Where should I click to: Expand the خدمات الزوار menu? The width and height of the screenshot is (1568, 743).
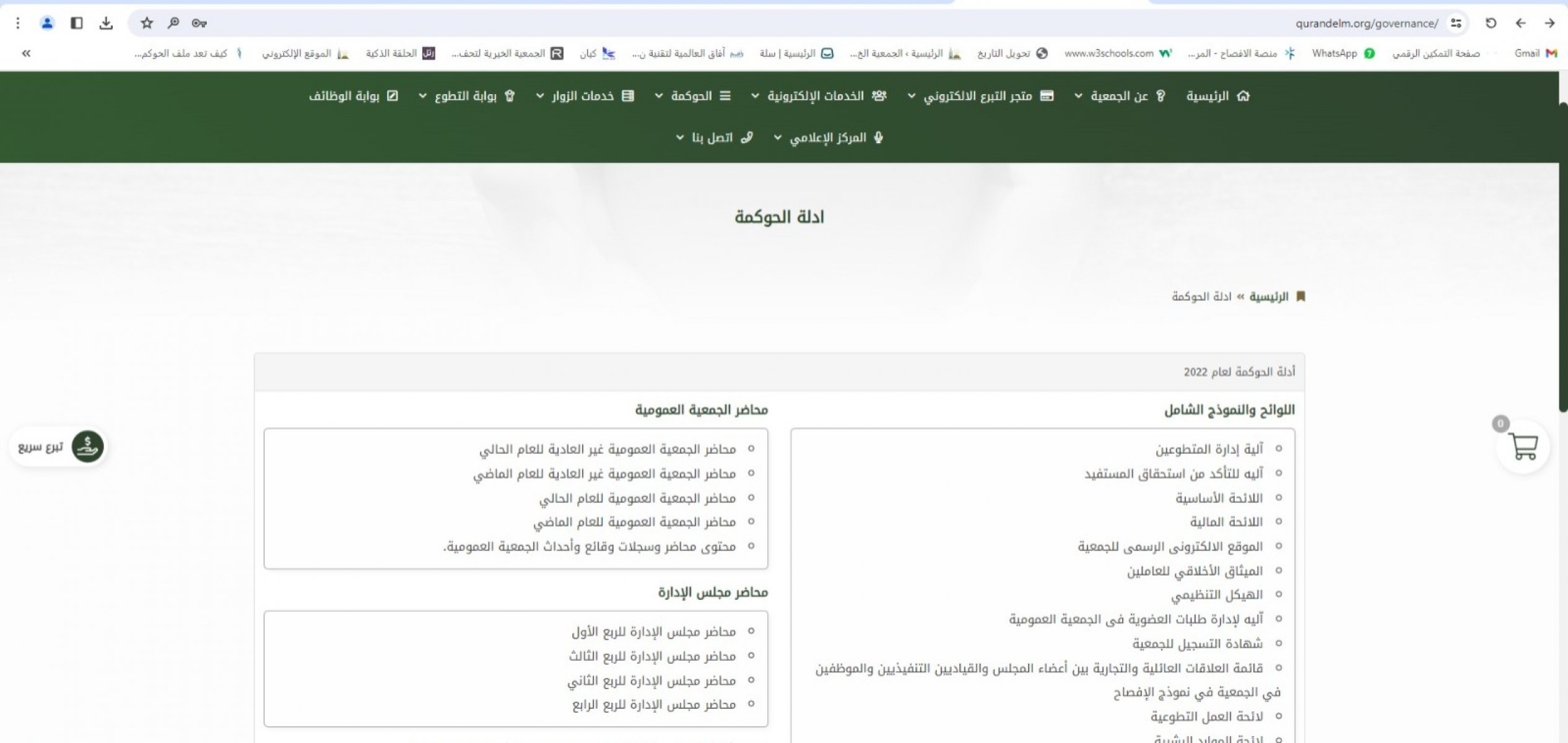pos(585,96)
